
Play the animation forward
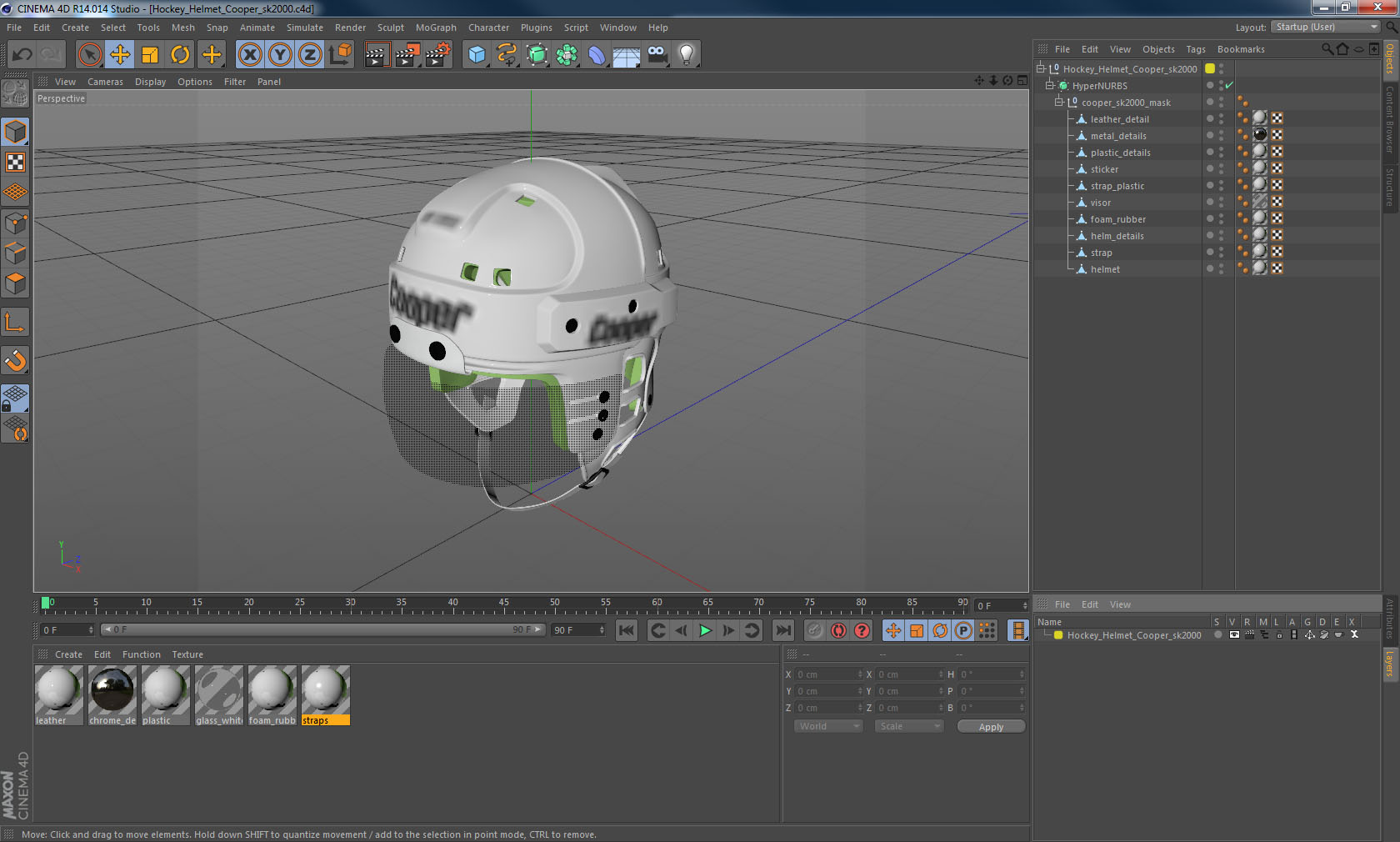click(705, 630)
